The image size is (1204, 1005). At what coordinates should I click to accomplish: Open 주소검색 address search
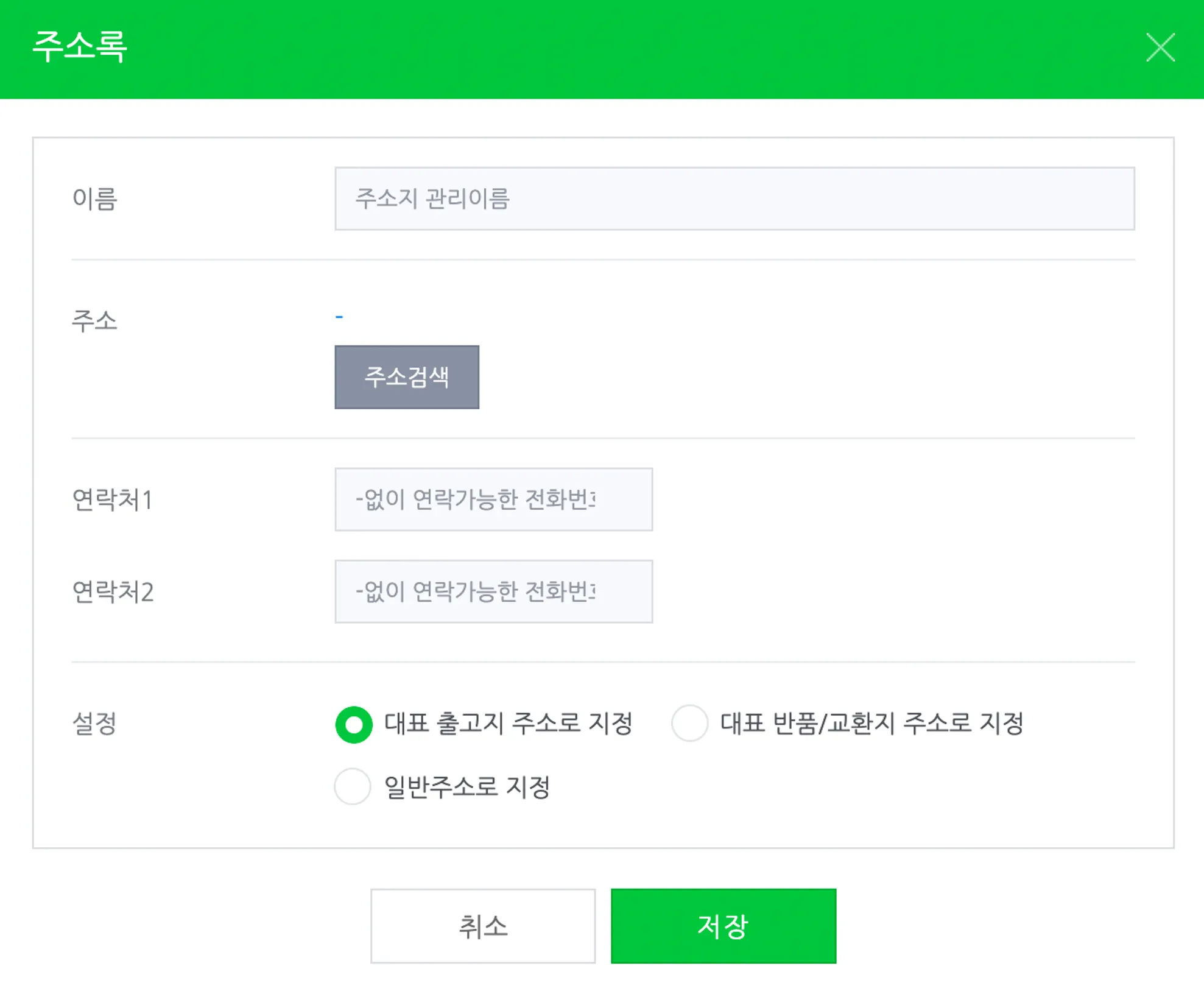(406, 377)
